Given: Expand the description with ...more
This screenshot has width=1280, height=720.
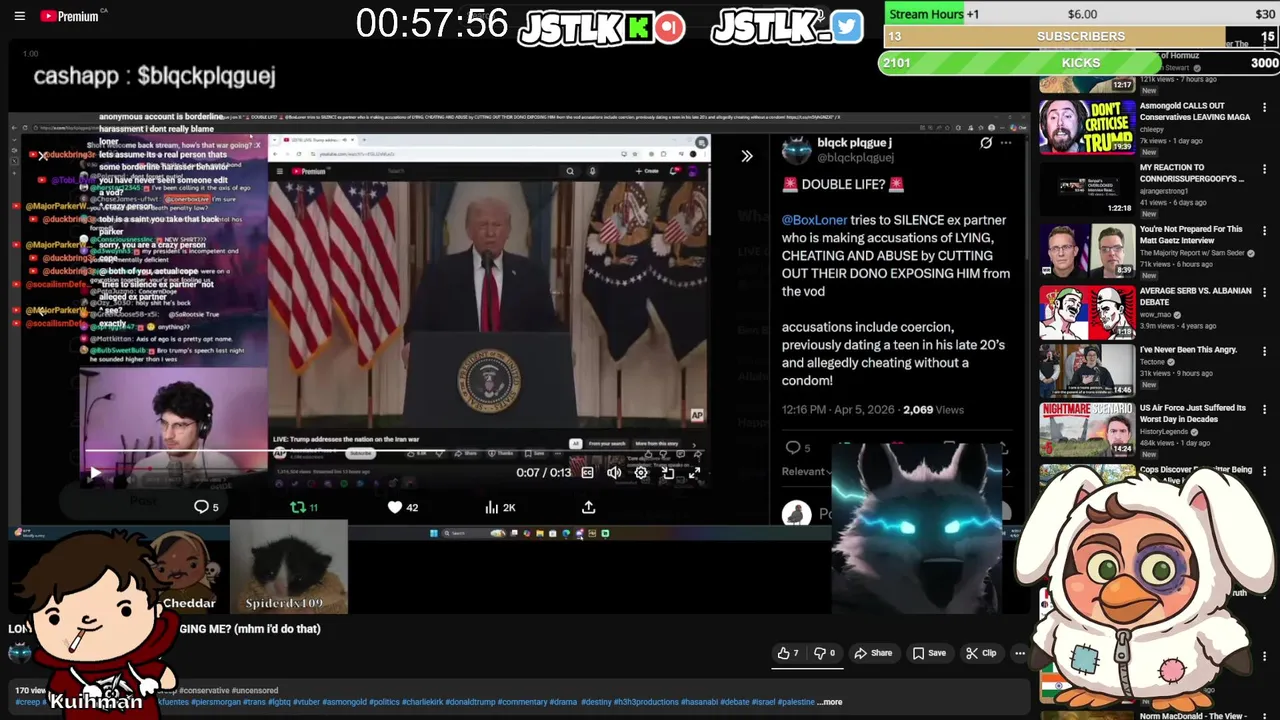Looking at the screenshot, I should 829,702.
